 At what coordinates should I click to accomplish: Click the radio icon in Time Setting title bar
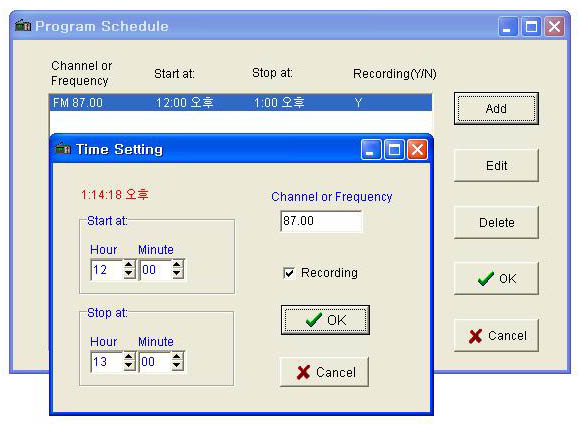(x=63, y=149)
